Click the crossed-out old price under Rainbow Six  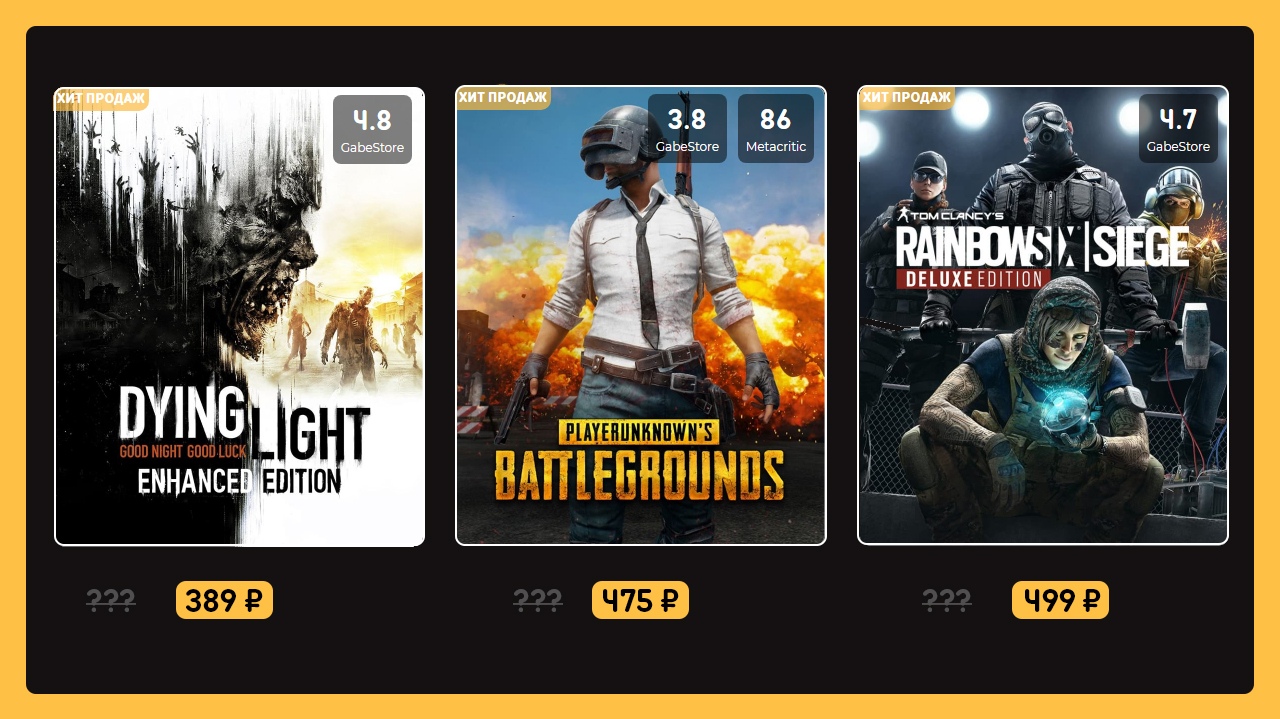click(946, 601)
